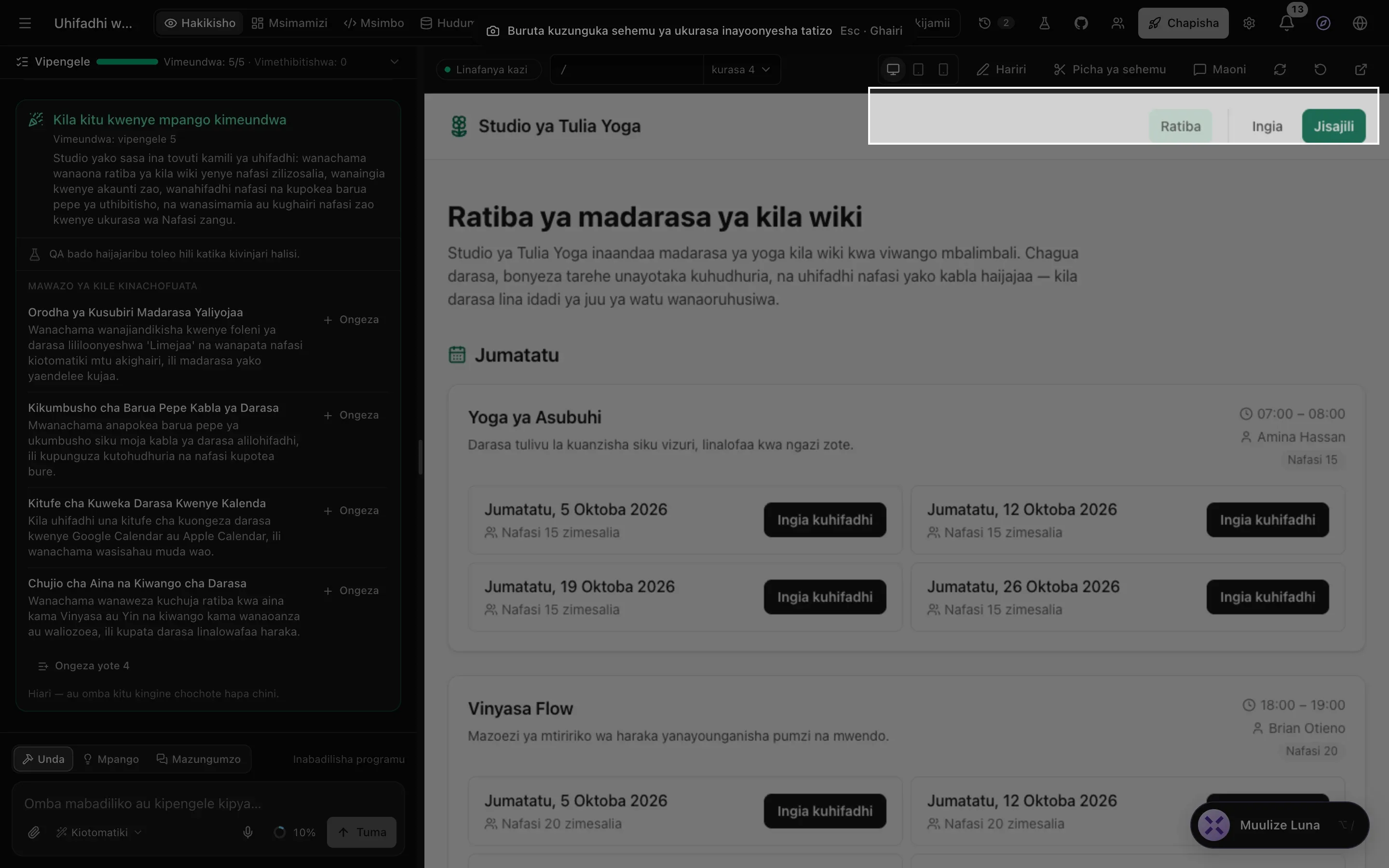Click the panel divider scrollbar handle
1389x868 pixels.
(x=420, y=457)
